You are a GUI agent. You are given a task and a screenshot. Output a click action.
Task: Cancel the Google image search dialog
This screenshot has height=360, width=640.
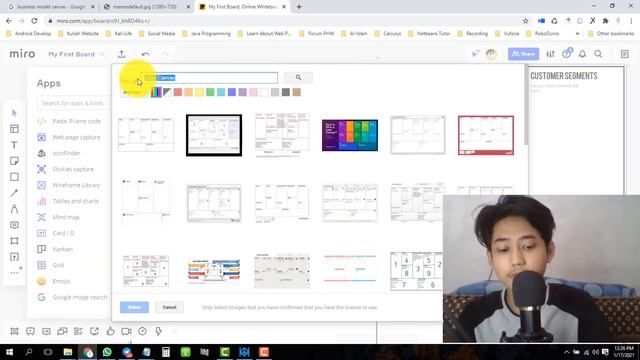[169, 307]
